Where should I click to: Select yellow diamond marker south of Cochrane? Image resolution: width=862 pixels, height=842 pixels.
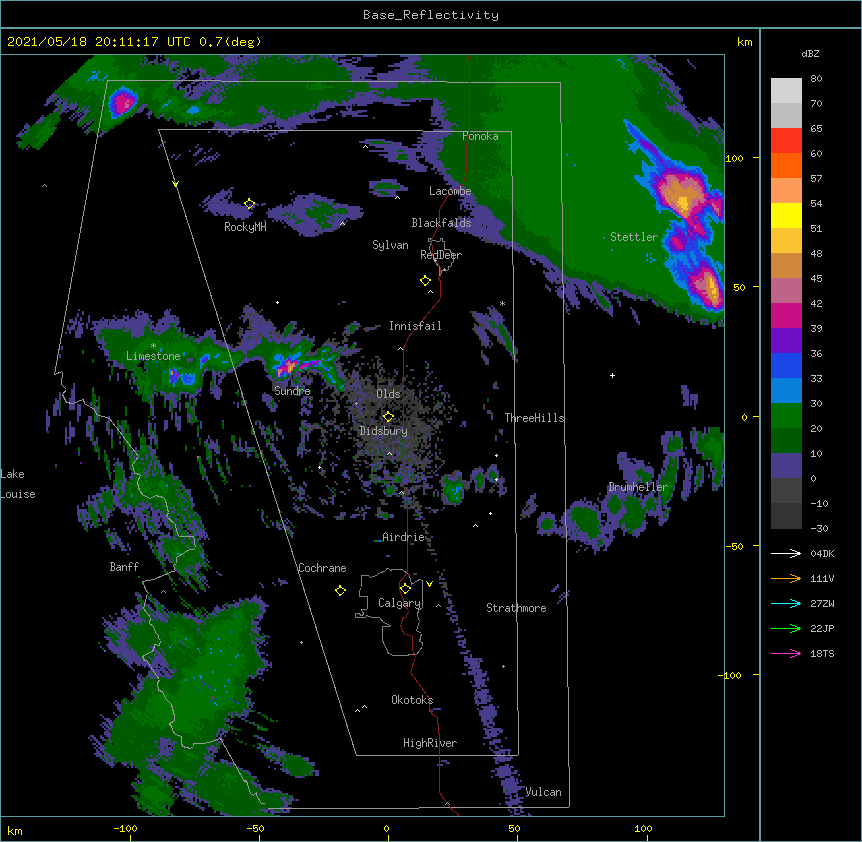point(340,591)
